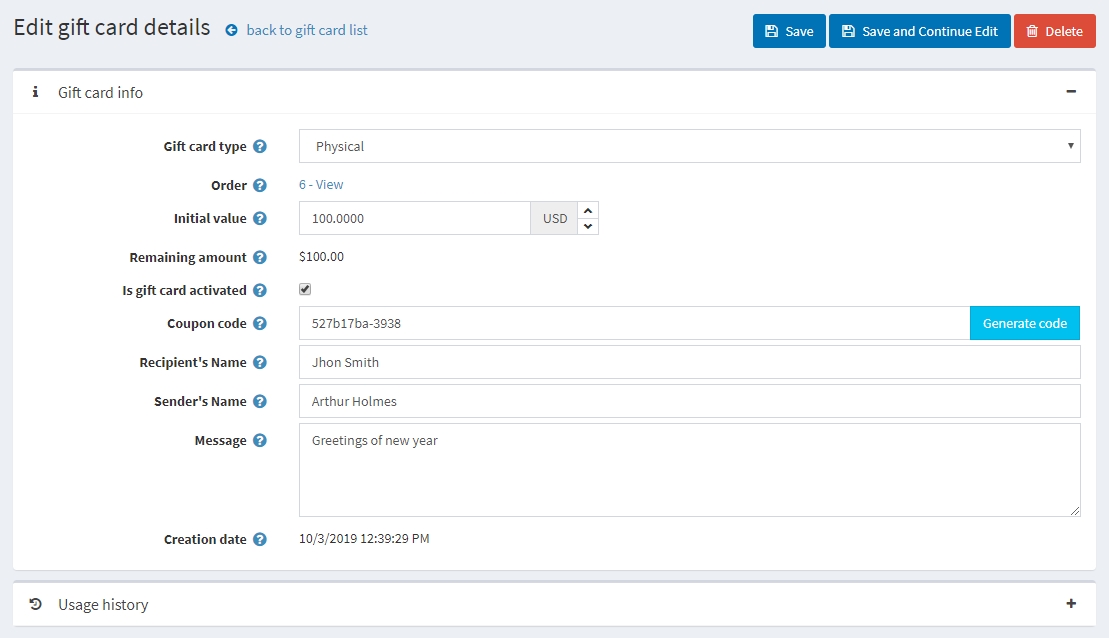Click help icon beside Message label
This screenshot has height=638, width=1109.
pyautogui.click(x=260, y=441)
